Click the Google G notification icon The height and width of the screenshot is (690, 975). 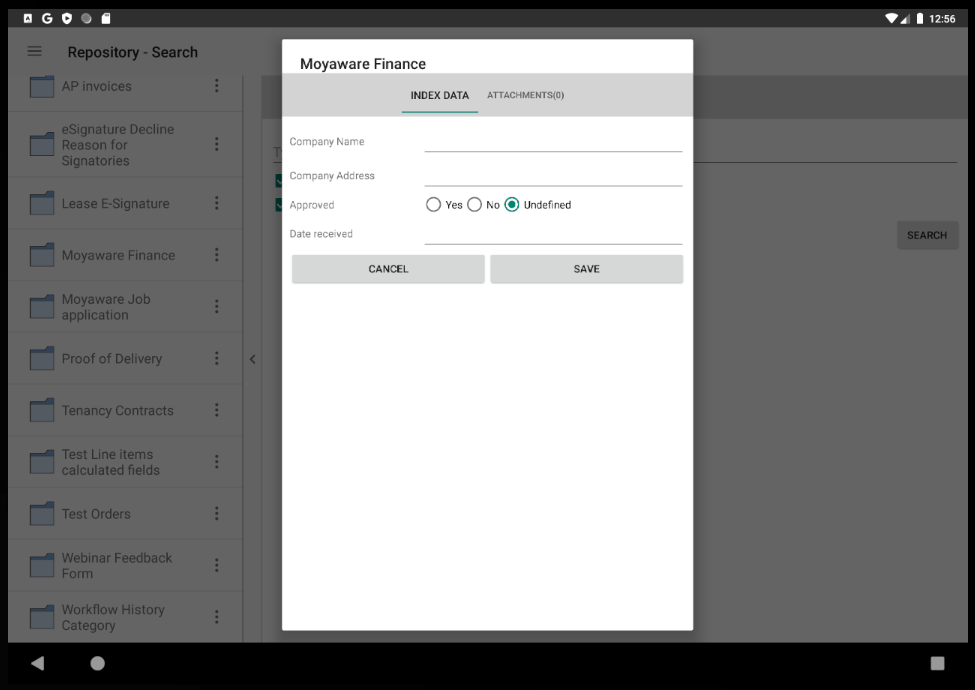[x=47, y=19]
